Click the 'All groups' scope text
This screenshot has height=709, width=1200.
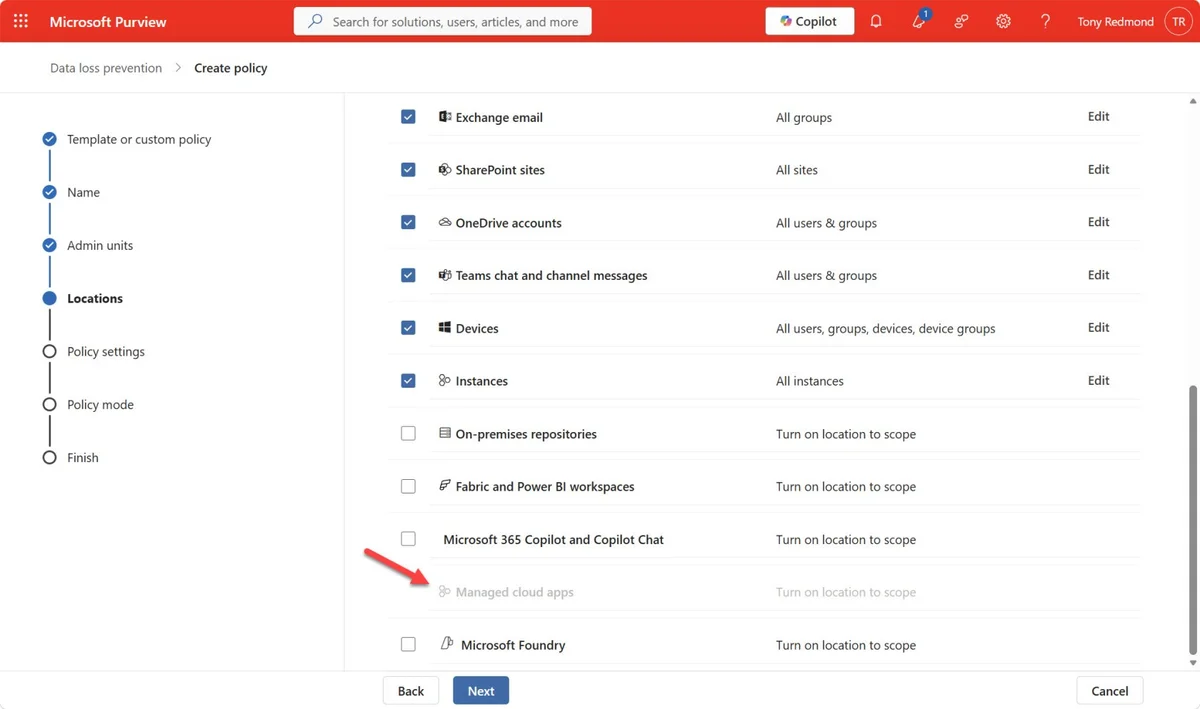[804, 117]
